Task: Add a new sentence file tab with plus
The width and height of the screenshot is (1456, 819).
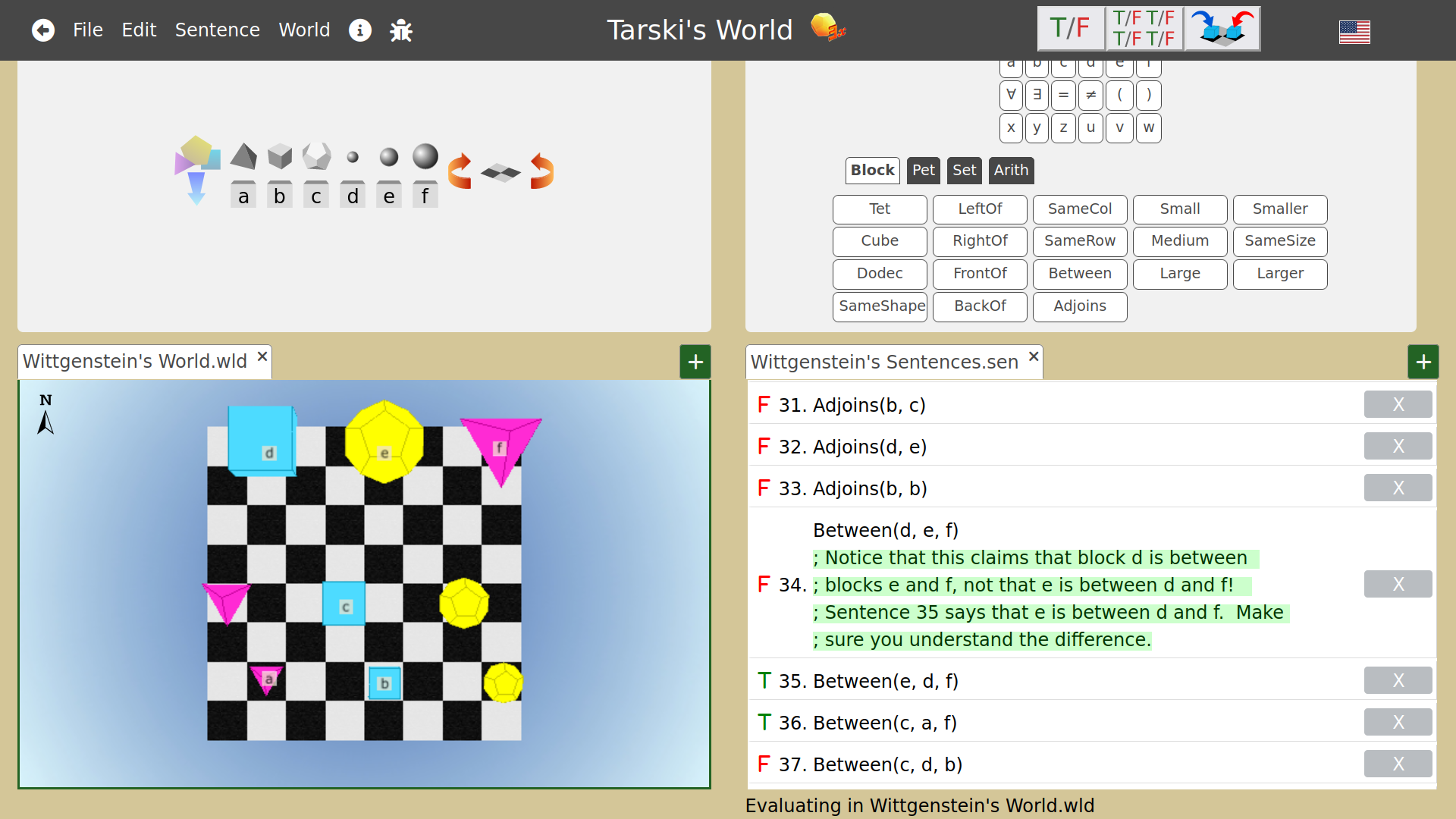Action: (x=1423, y=362)
